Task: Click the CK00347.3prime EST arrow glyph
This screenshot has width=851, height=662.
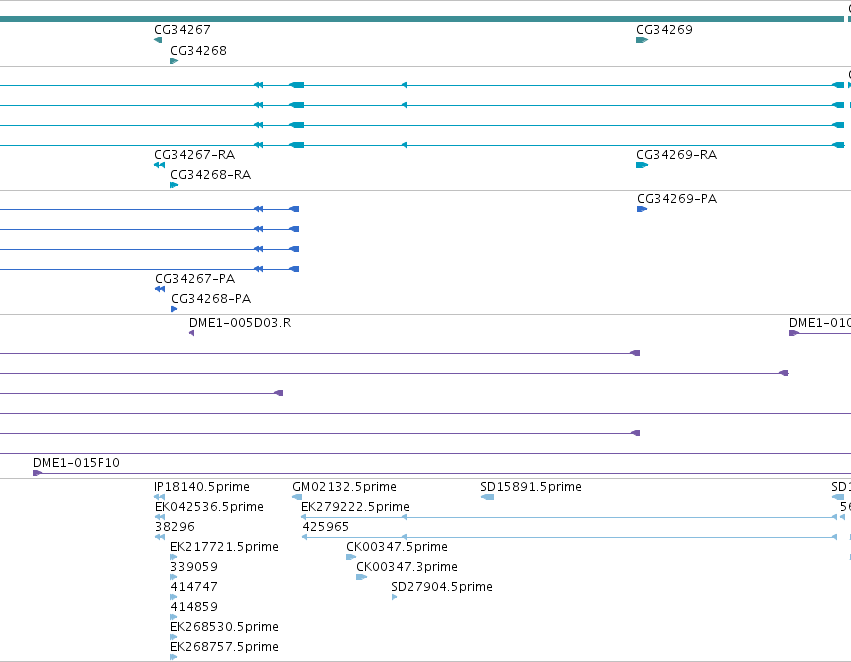Action: click(361, 577)
